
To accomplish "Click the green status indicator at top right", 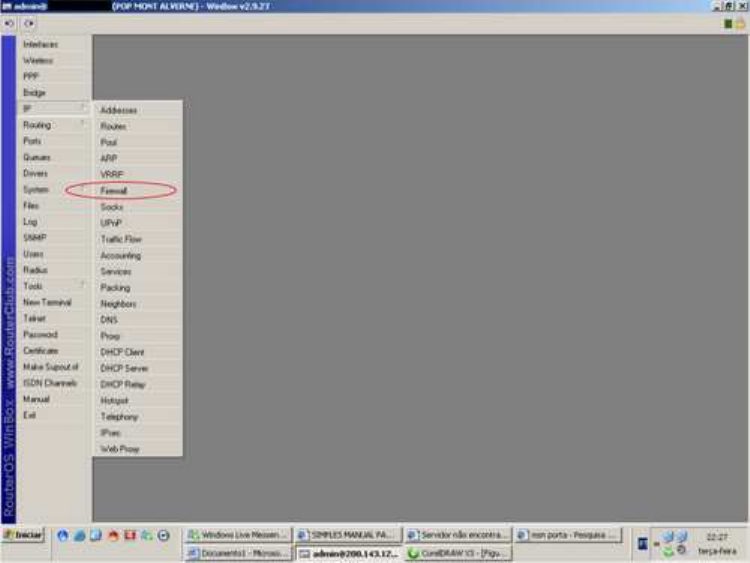I will click(728, 23).
